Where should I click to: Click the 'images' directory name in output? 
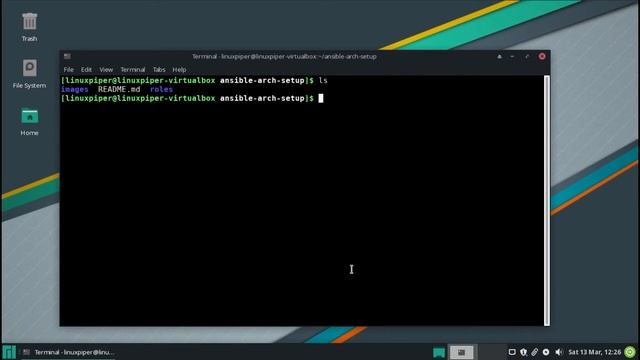coord(74,89)
